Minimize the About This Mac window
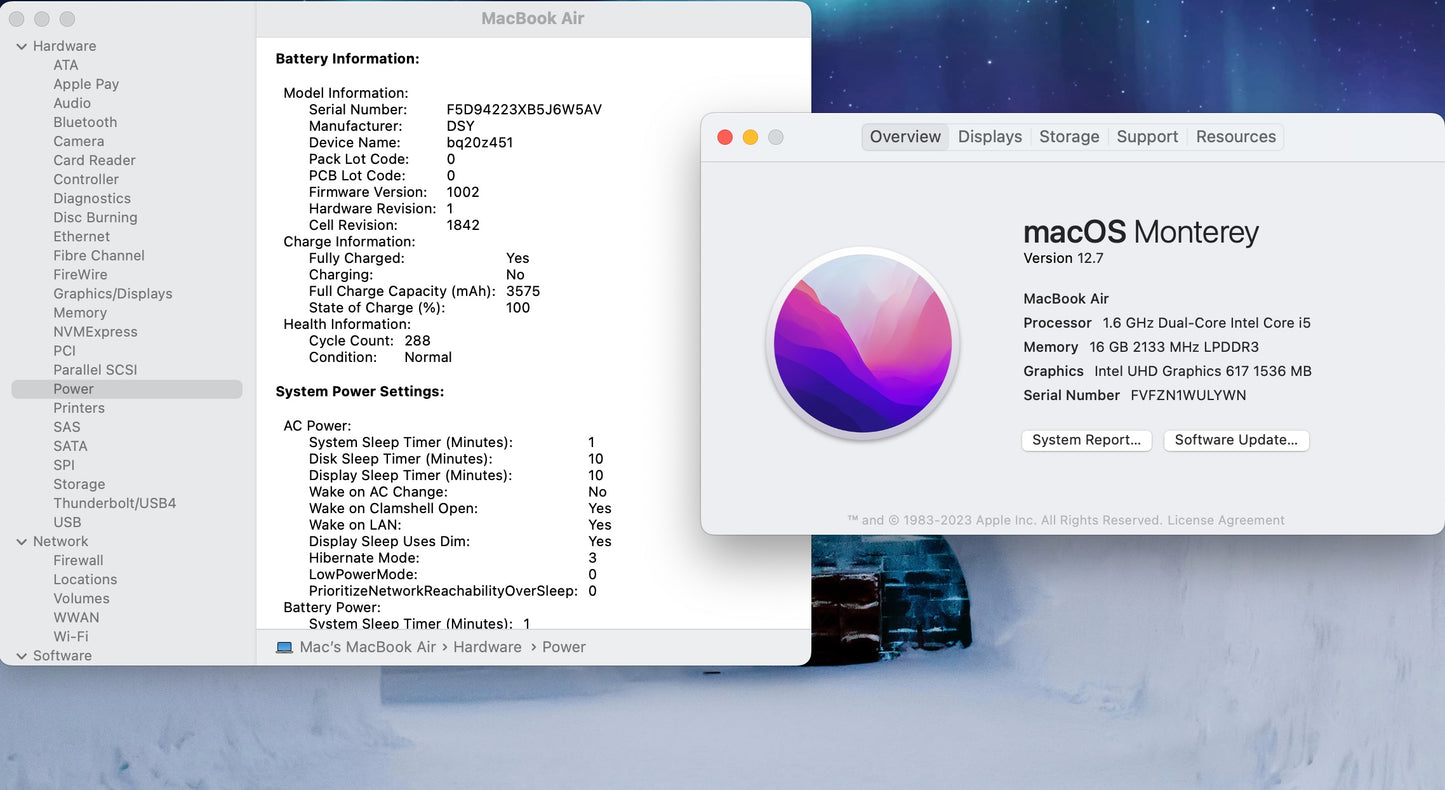Viewport: 1445px width, 790px height. pyautogui.click(x=750, y=137)
